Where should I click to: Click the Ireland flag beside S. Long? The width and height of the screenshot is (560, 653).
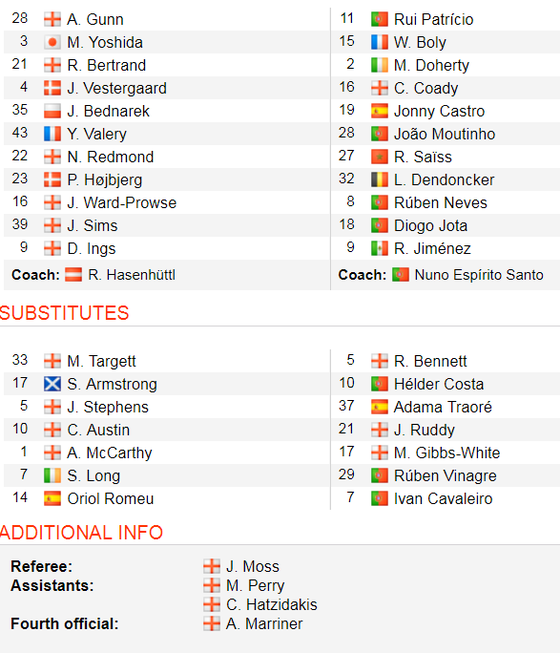click(52, 476)
